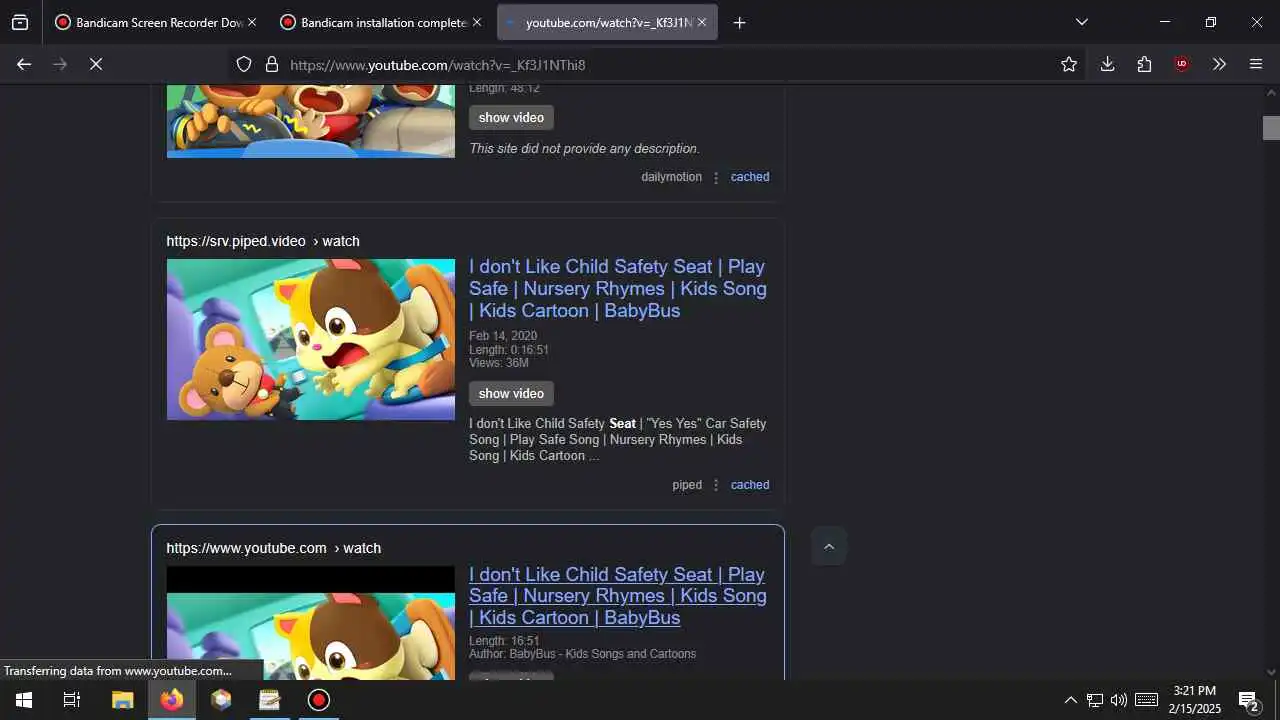
Task: Close the Bandicam Screen Recorder tab
Action: pos(251,22)
